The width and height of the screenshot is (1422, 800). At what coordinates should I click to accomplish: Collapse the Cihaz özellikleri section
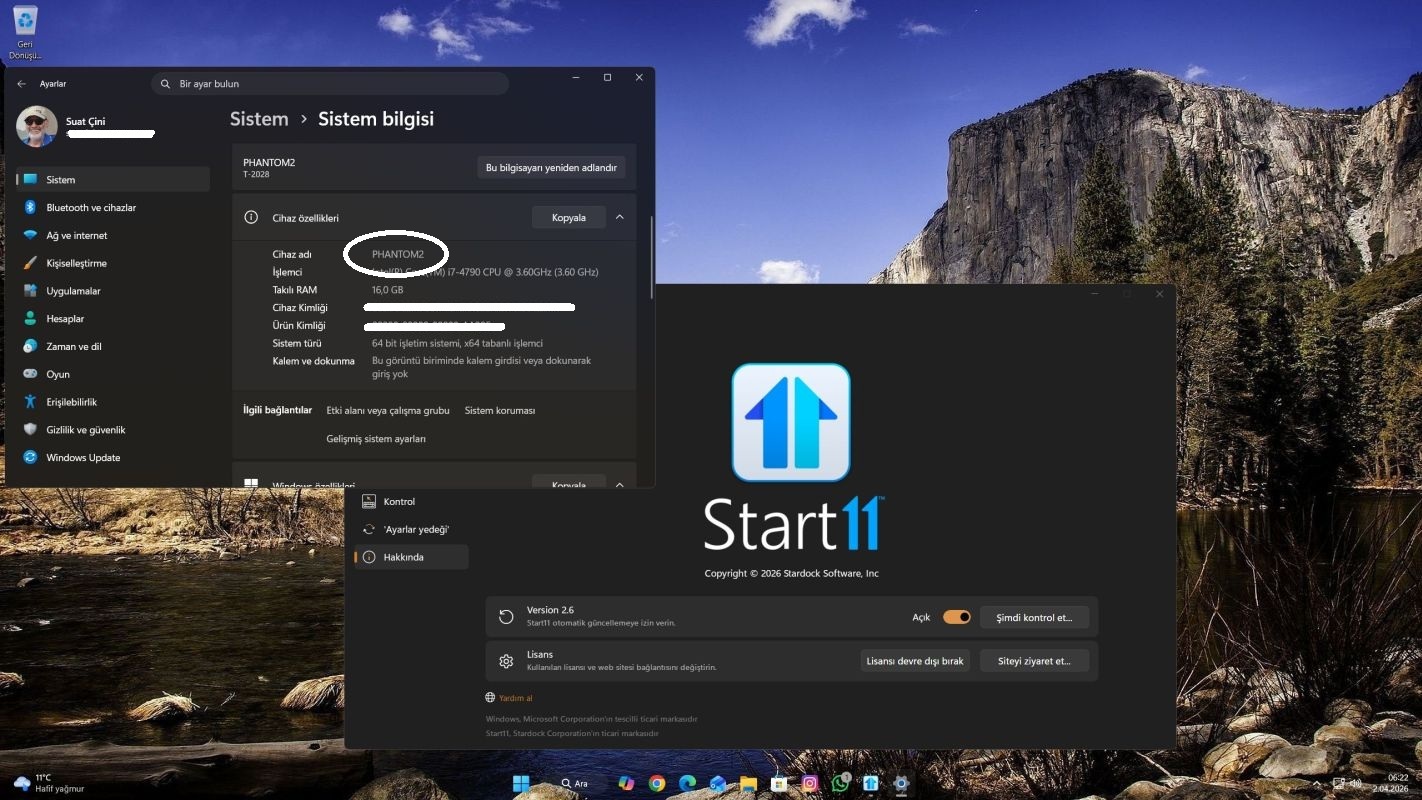click(620, 217)
